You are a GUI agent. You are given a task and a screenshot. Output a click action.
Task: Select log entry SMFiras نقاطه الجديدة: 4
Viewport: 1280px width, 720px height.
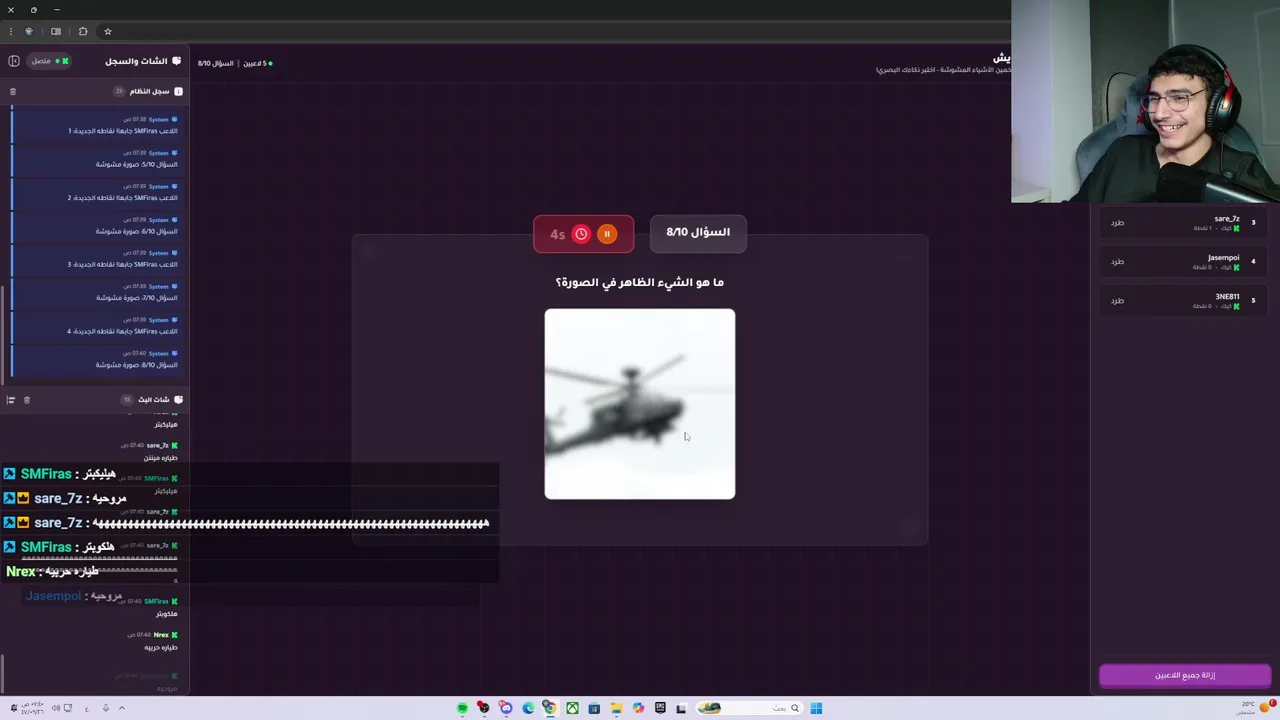click(95, 326)
